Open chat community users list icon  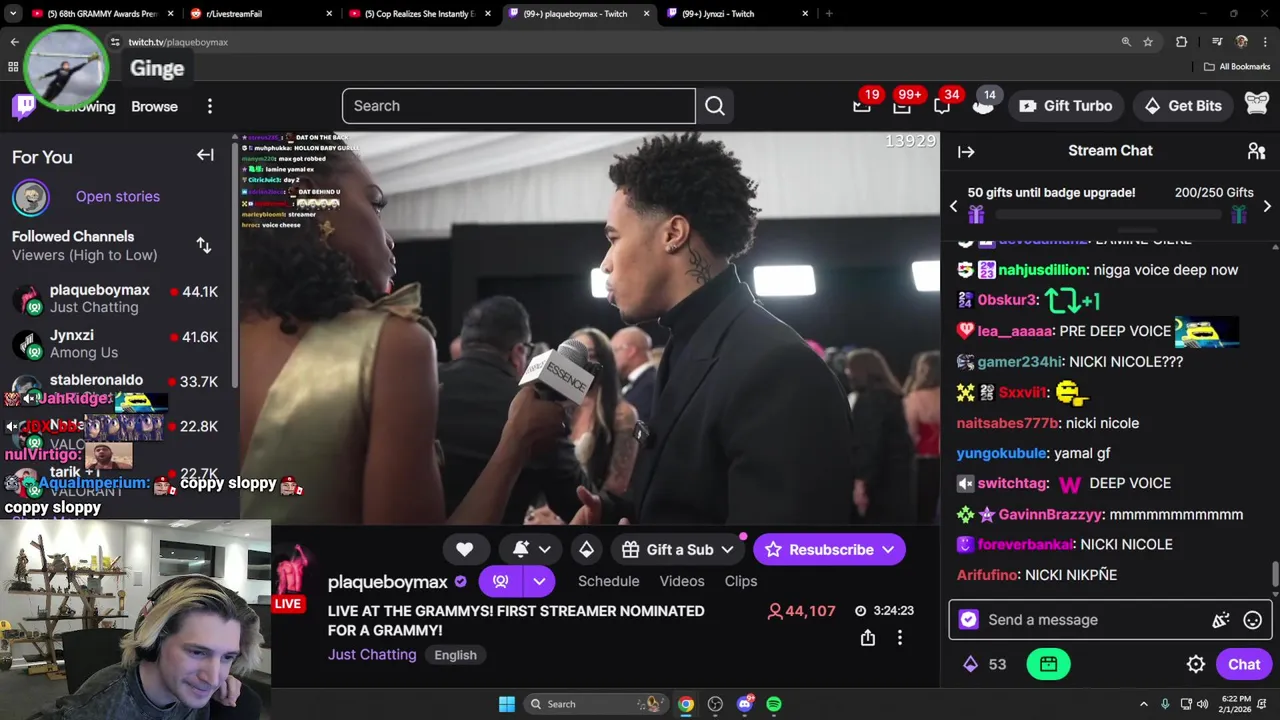(1256, 151)
